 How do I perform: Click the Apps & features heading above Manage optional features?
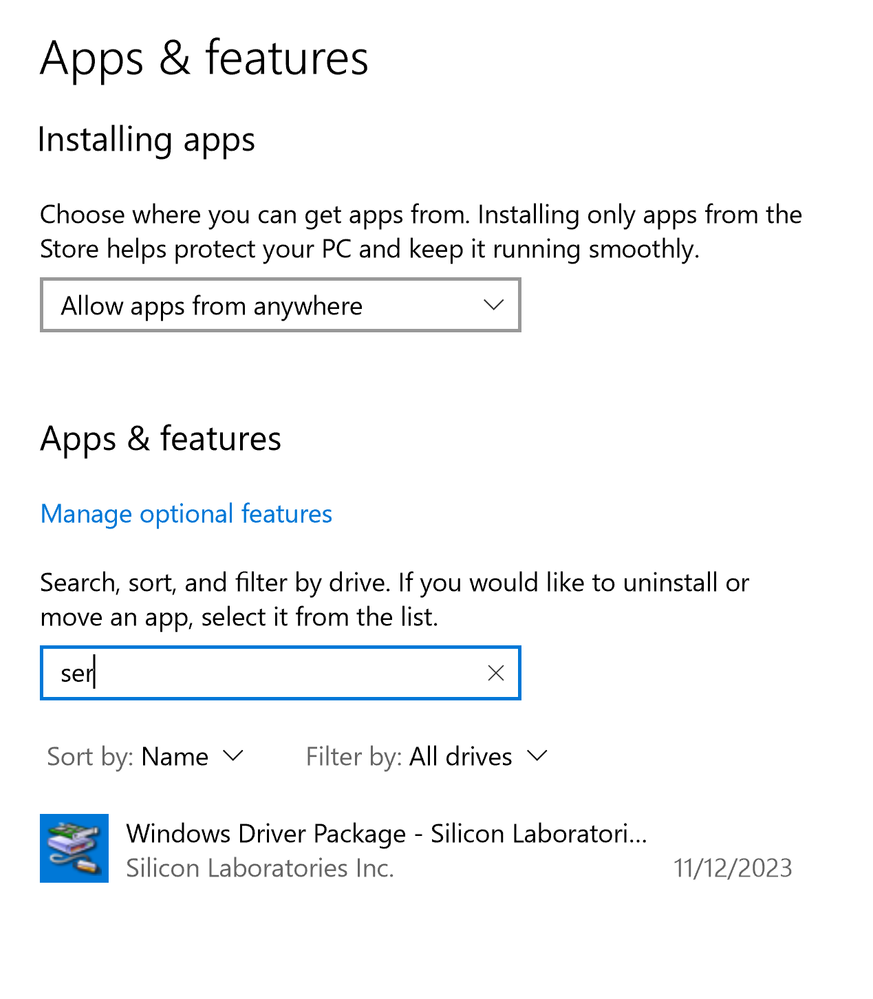[x=160, y=439]
